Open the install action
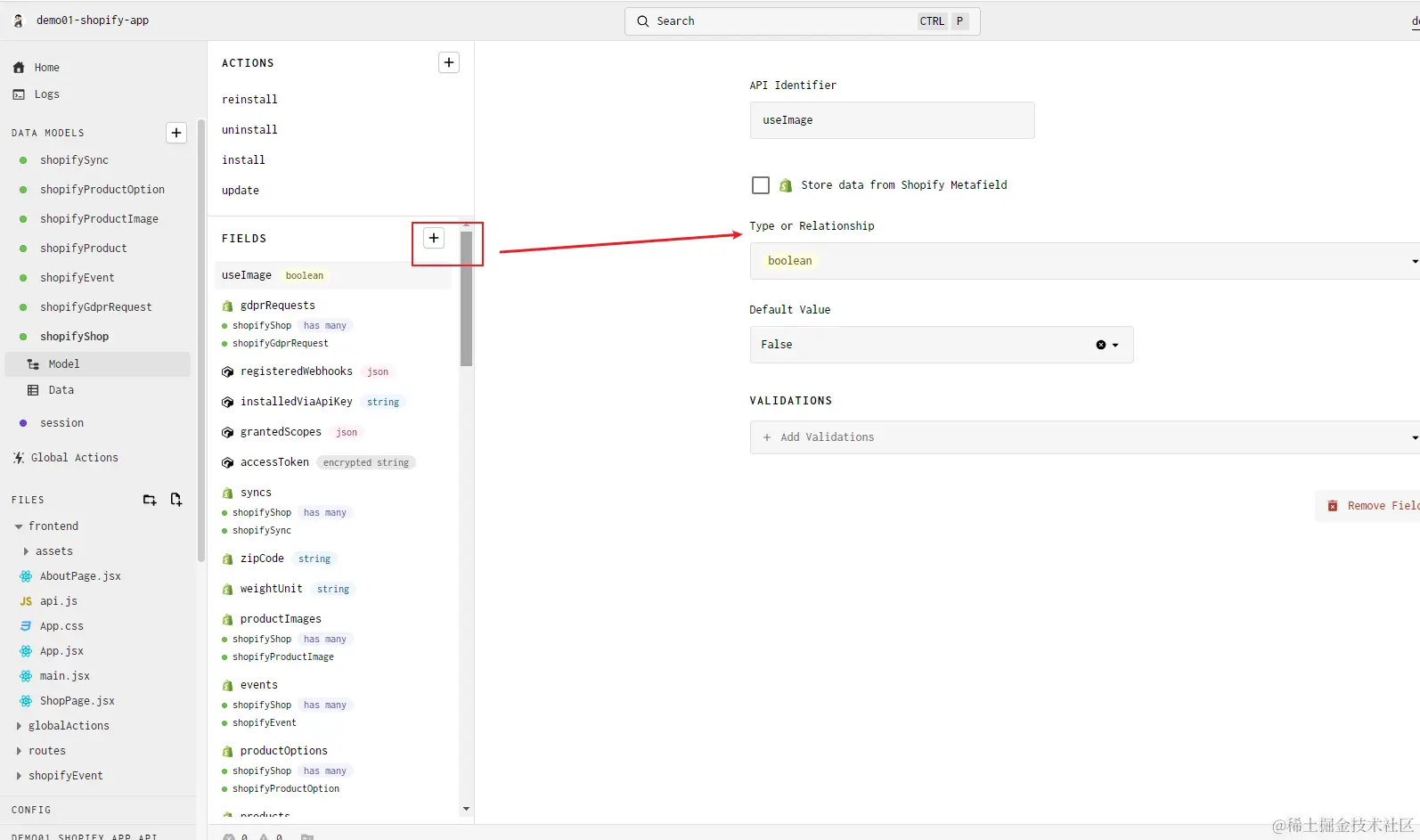 click(x=243, y=160)
